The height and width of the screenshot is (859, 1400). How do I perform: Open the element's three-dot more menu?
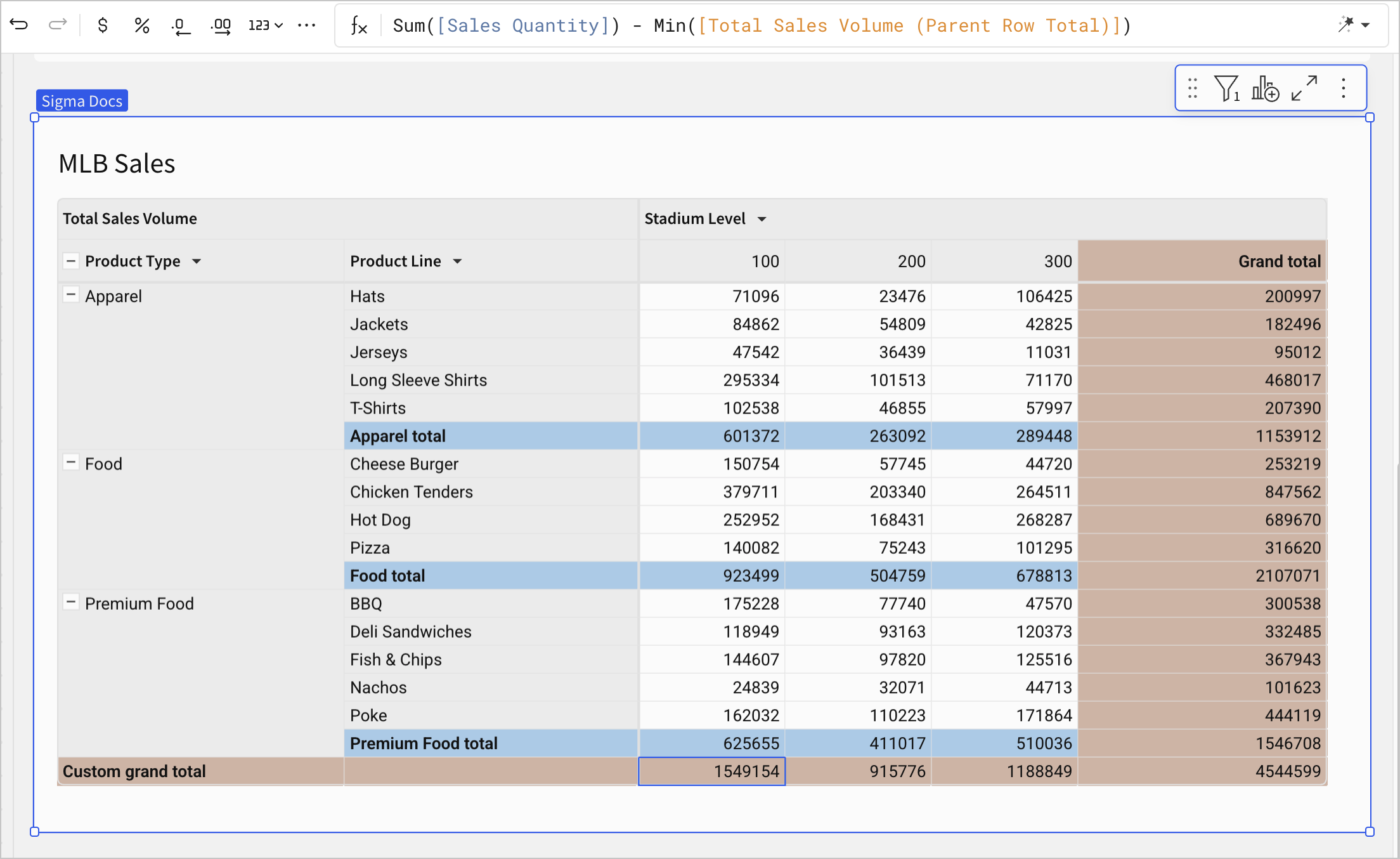pos(1344,88)
